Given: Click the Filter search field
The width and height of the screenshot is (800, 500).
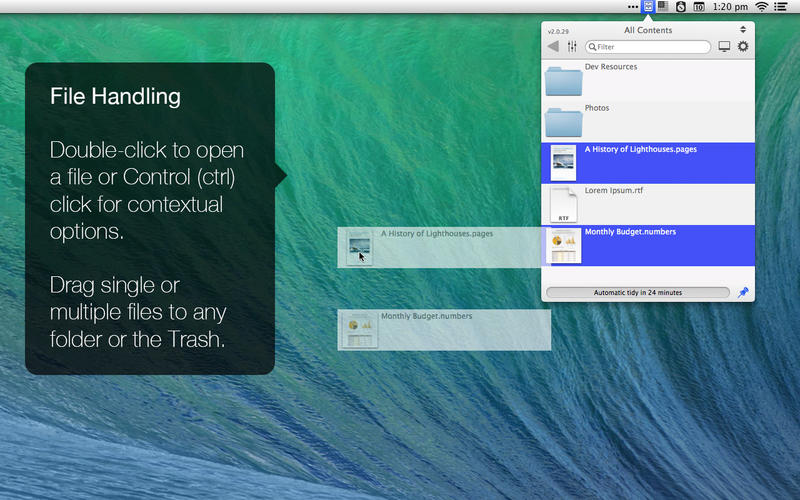Looking at the screenshot, I should pos(648,47).
